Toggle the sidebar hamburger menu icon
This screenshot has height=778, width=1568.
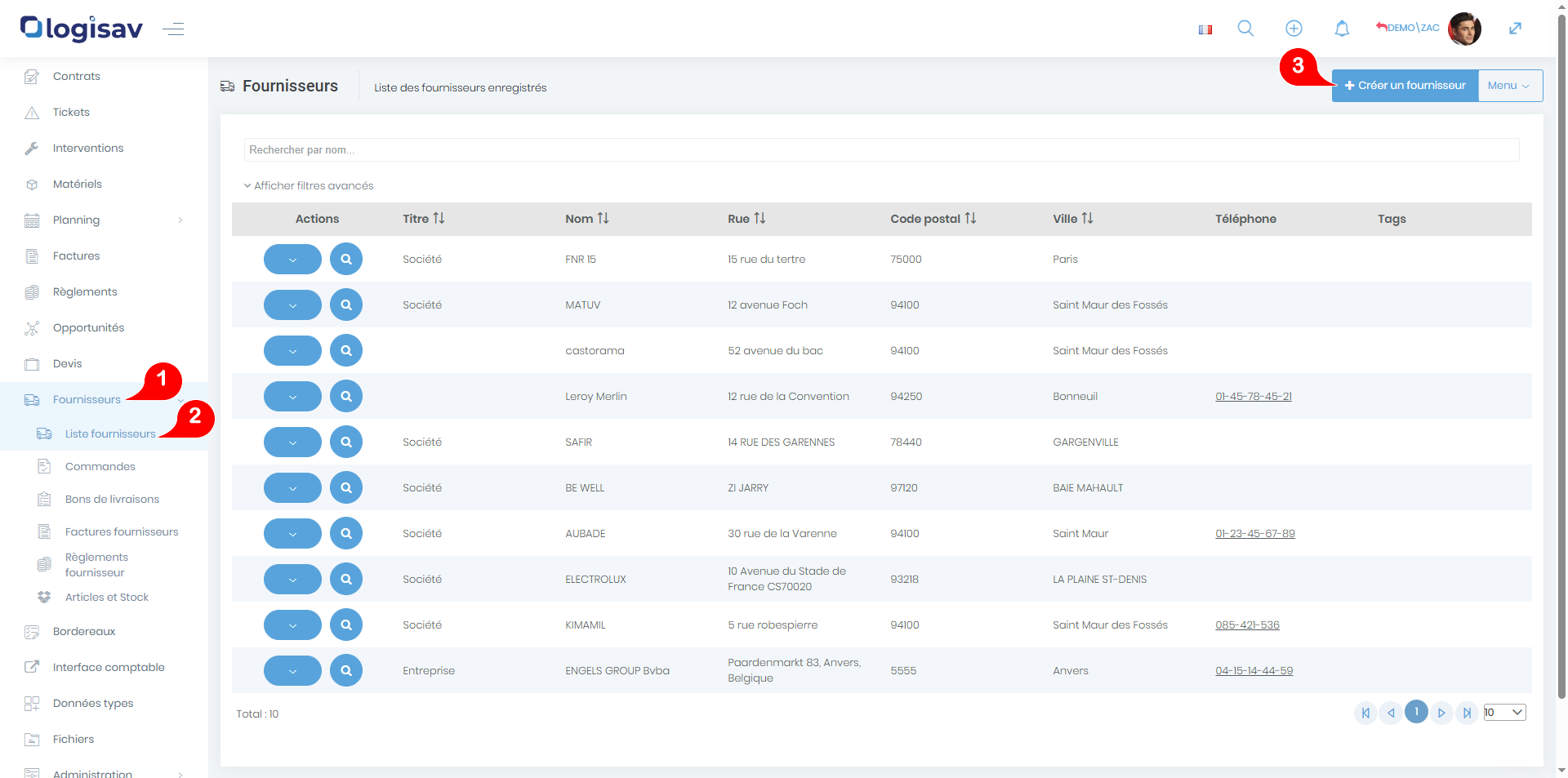point(173,29)
